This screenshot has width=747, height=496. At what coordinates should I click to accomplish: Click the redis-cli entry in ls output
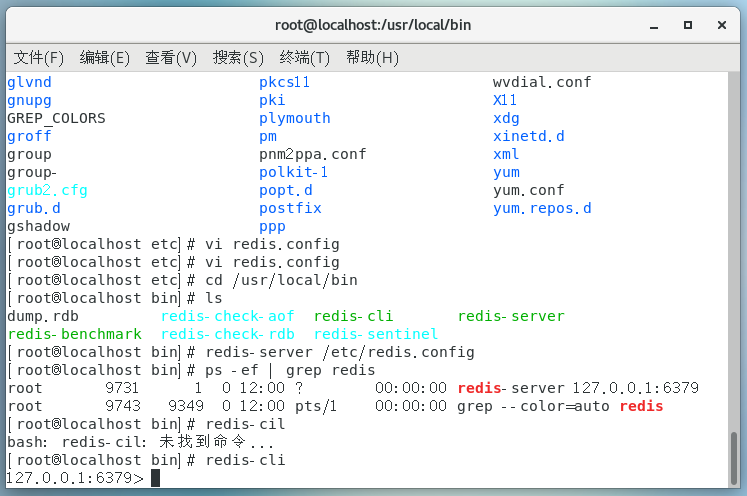click(x=353, y=316)
